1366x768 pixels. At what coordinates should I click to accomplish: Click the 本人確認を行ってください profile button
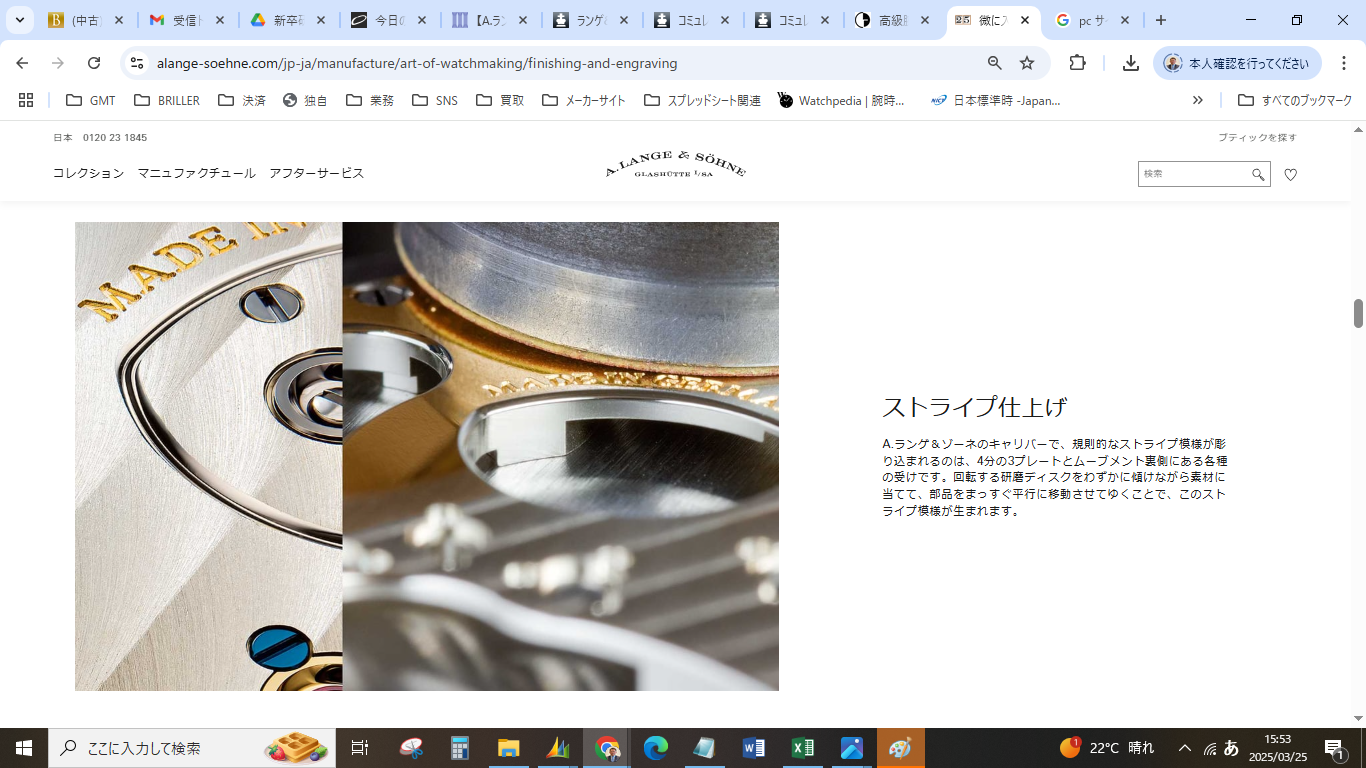click(x=1237, y=63)
